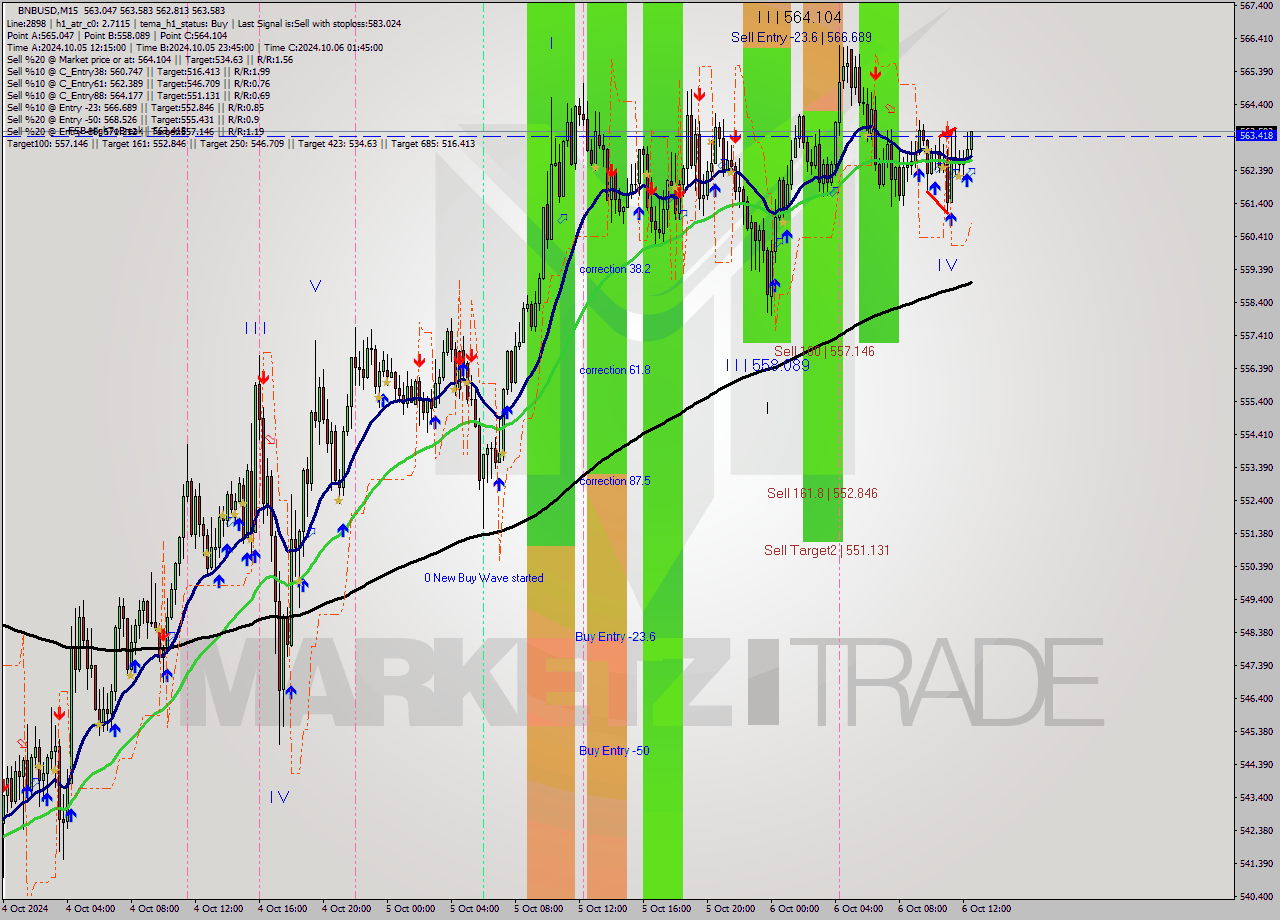
Task: Click the 559.390 price axis value
Action: (x=1256, y=270)
